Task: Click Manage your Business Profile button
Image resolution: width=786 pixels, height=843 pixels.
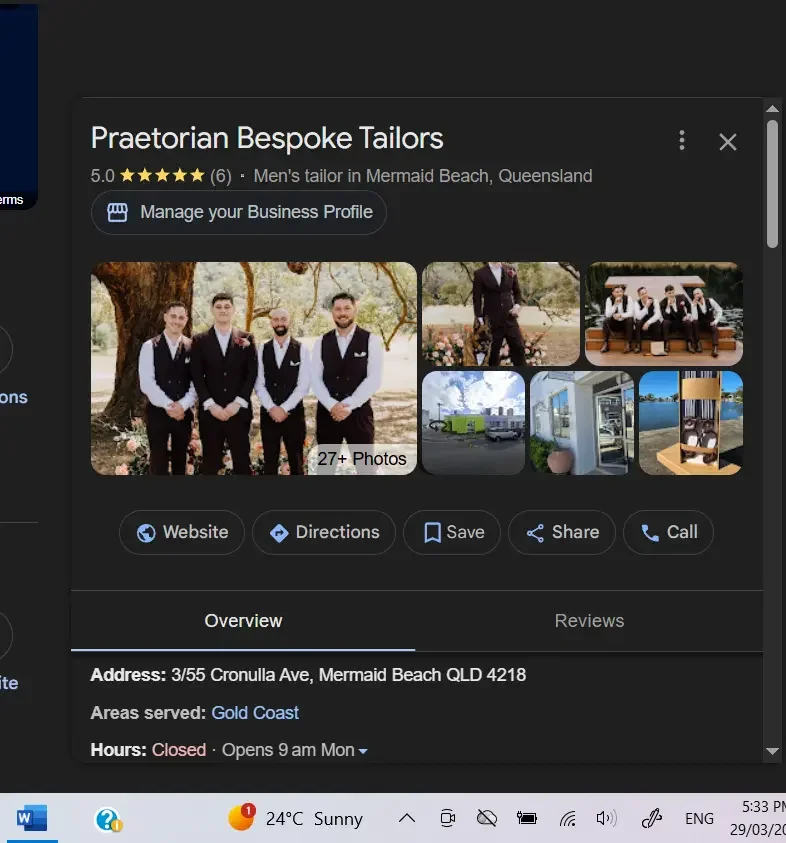Action: coord(239,212)
